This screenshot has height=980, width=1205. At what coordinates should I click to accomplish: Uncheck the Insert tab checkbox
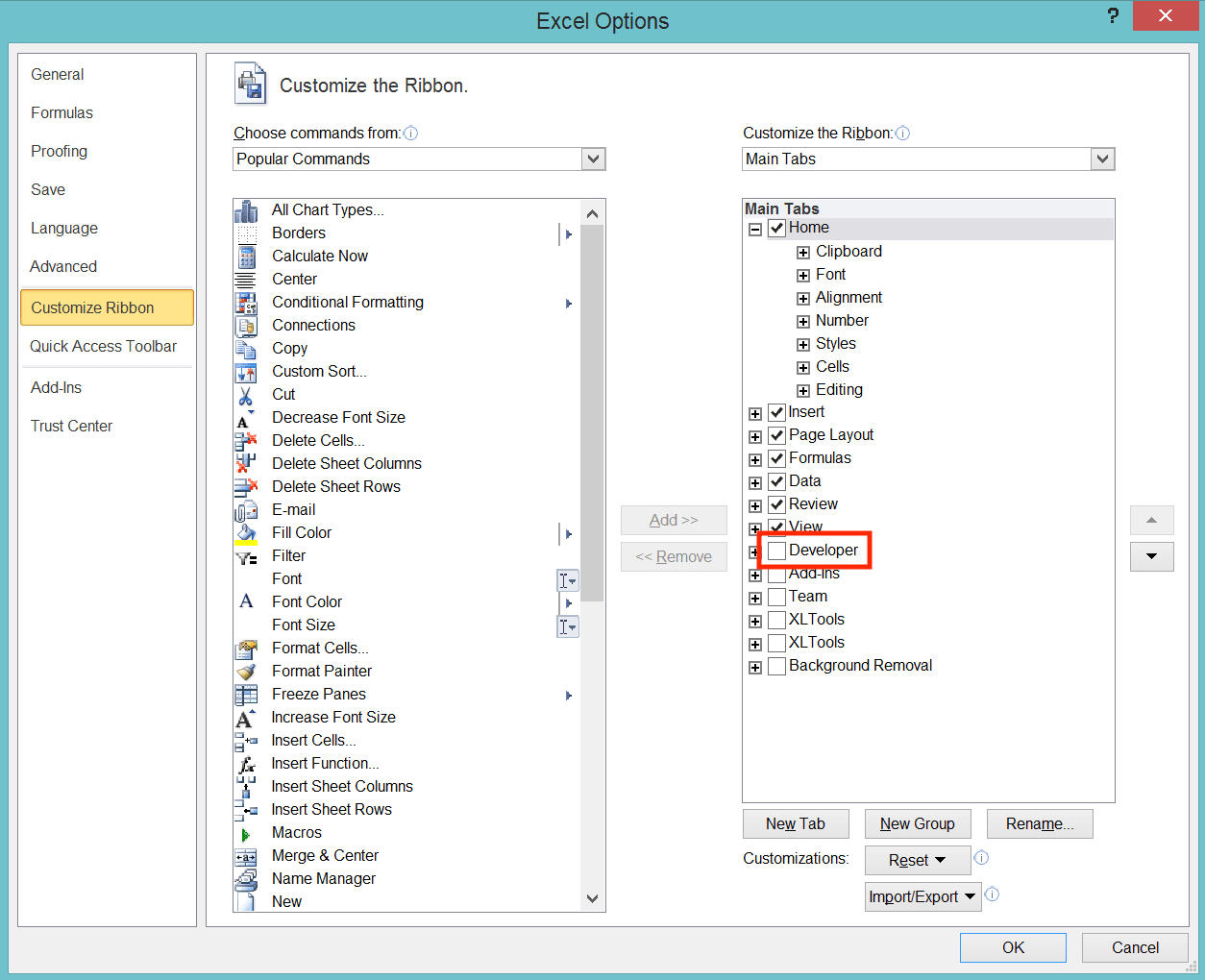pyautogui.click(x=777, y=412)
